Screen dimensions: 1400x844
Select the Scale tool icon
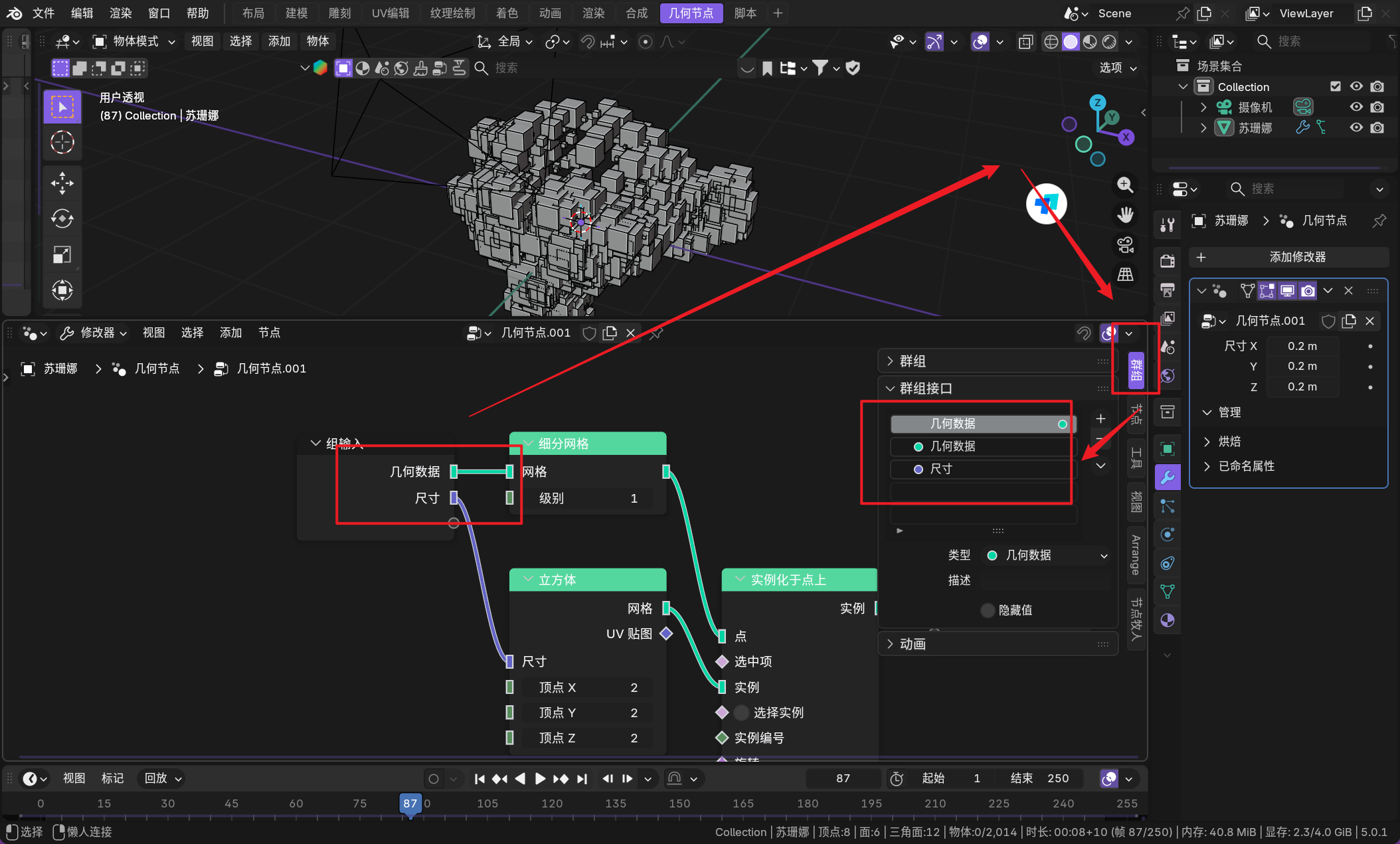pyautogui.click(x=62, y=255)
